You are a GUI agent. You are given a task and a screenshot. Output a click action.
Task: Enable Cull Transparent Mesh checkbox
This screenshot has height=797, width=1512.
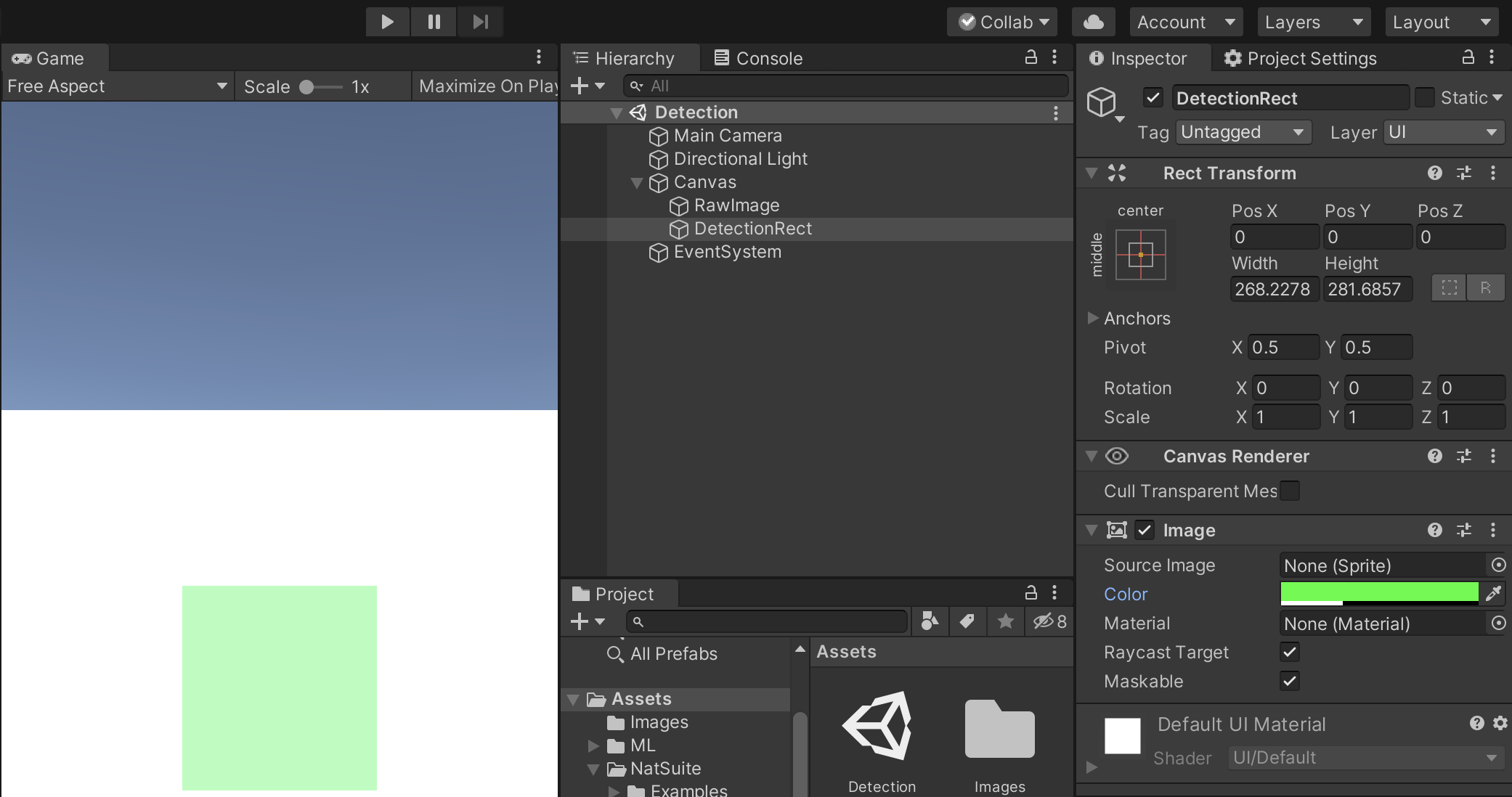(x=1290, y=491)
